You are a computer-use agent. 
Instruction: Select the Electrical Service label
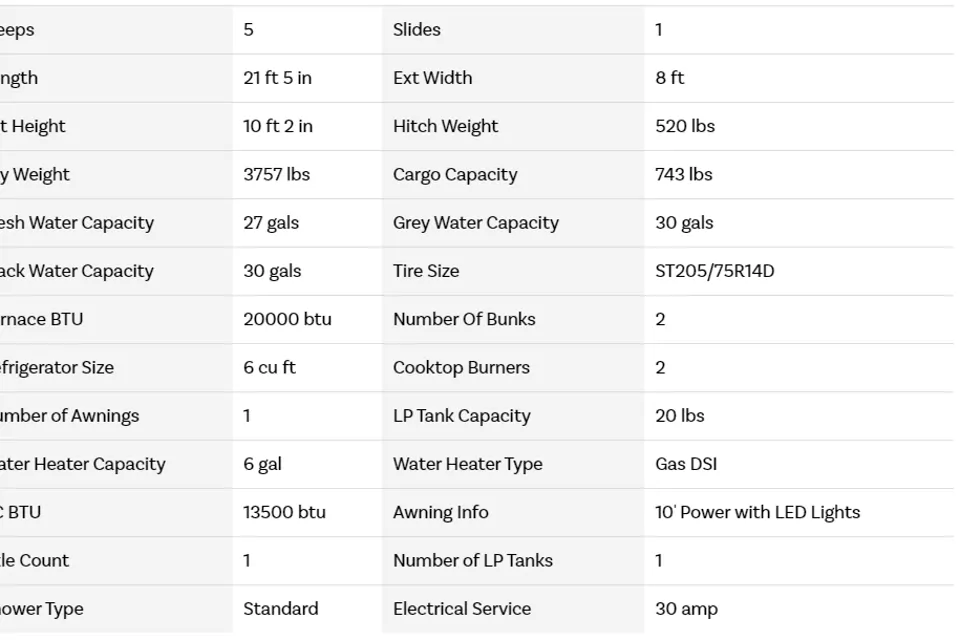pyautogui.click(x=461, y=609)
